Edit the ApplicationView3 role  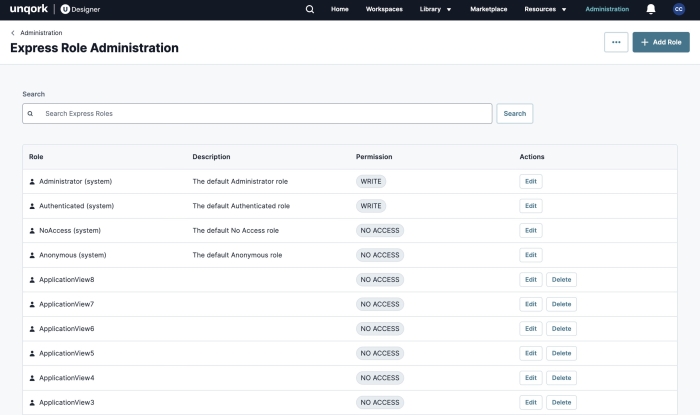point(531,402)
